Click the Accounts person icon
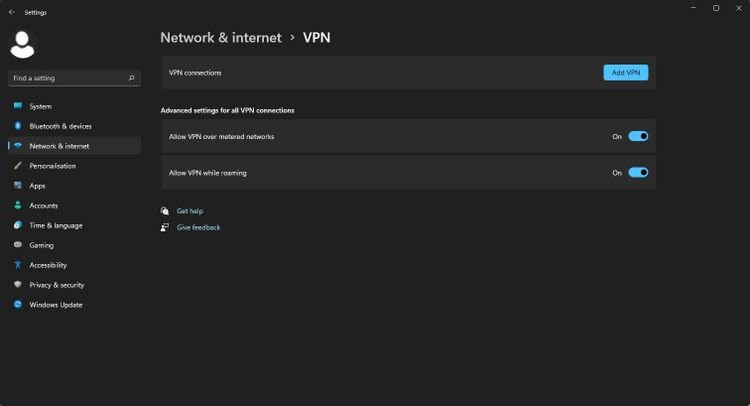This screenshot has height=406, width=750. pyautogui.click(x=18, y=205)
